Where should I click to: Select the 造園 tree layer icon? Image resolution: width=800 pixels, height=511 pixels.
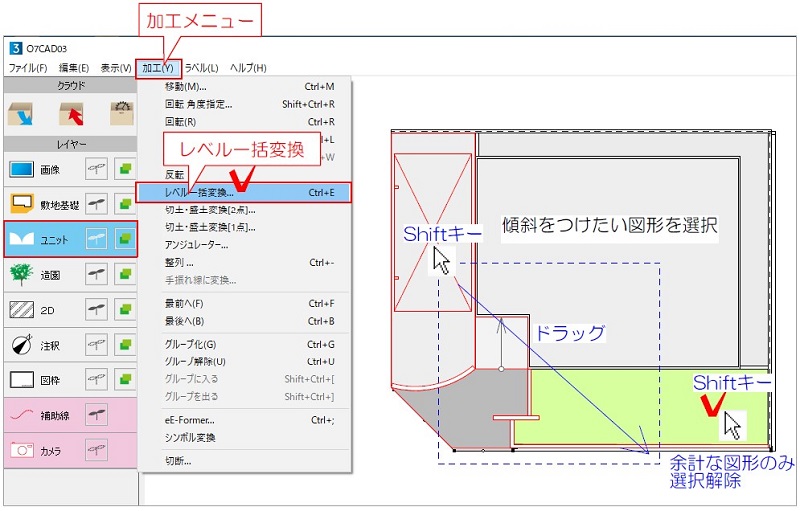point(21,274)
